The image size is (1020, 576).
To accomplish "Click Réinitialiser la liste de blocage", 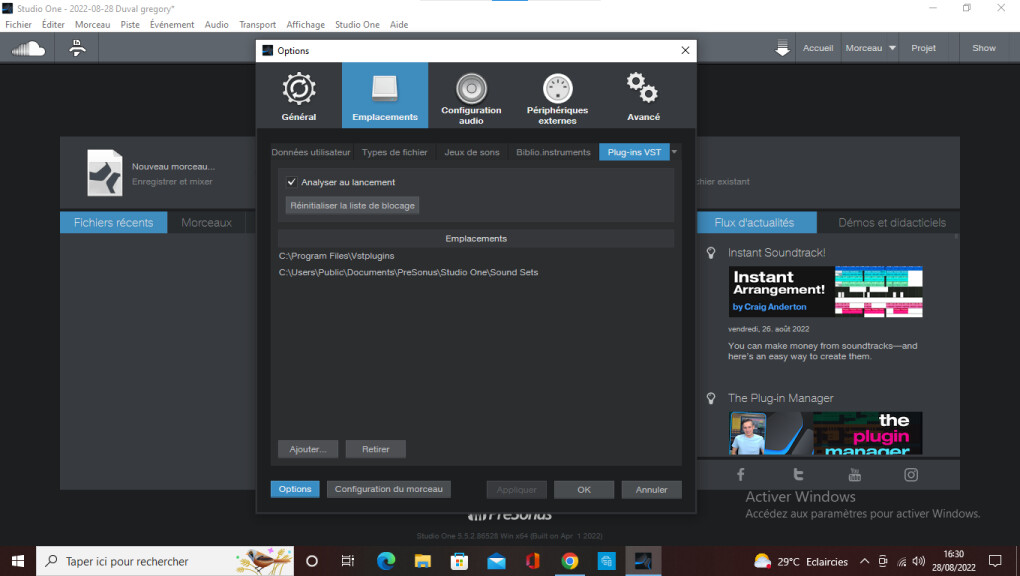I will click(x=352, y=206).
